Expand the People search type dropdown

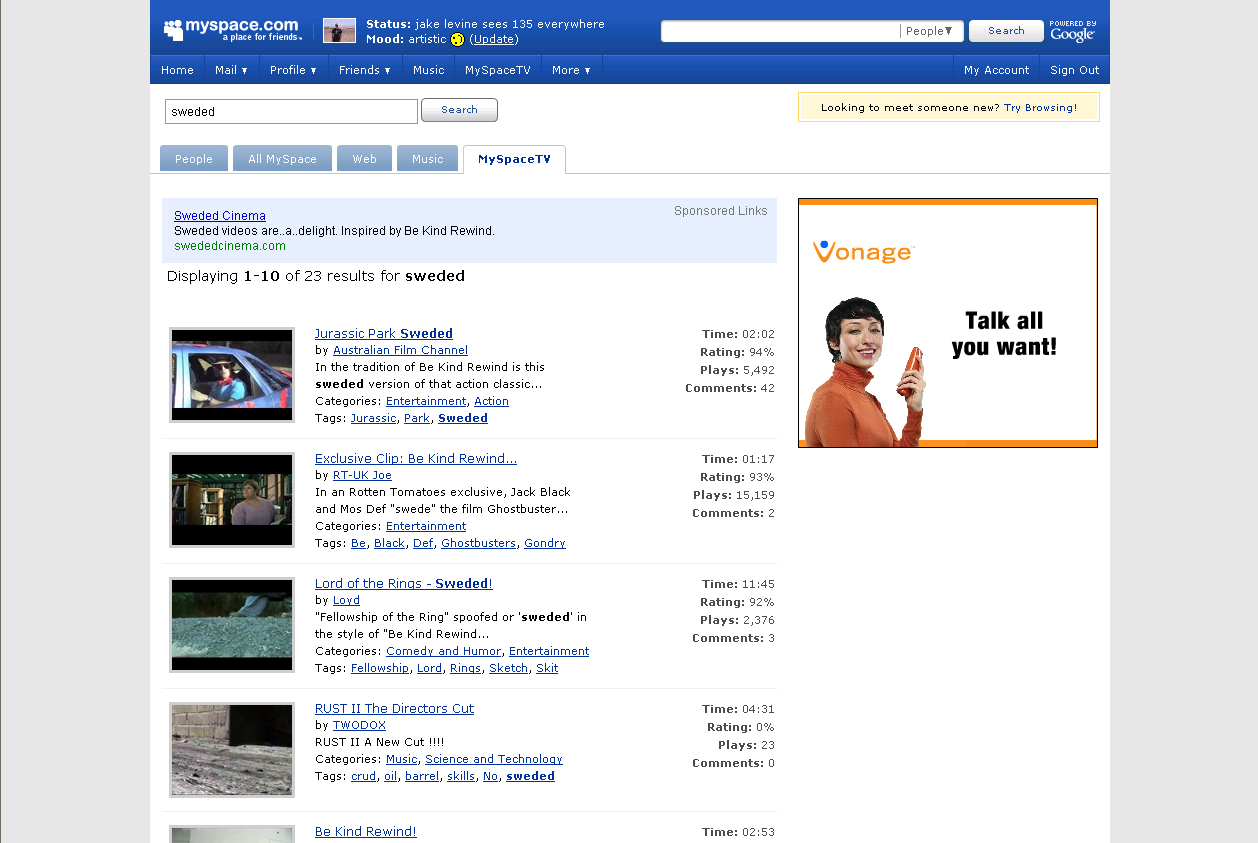[x=930, y=31]
